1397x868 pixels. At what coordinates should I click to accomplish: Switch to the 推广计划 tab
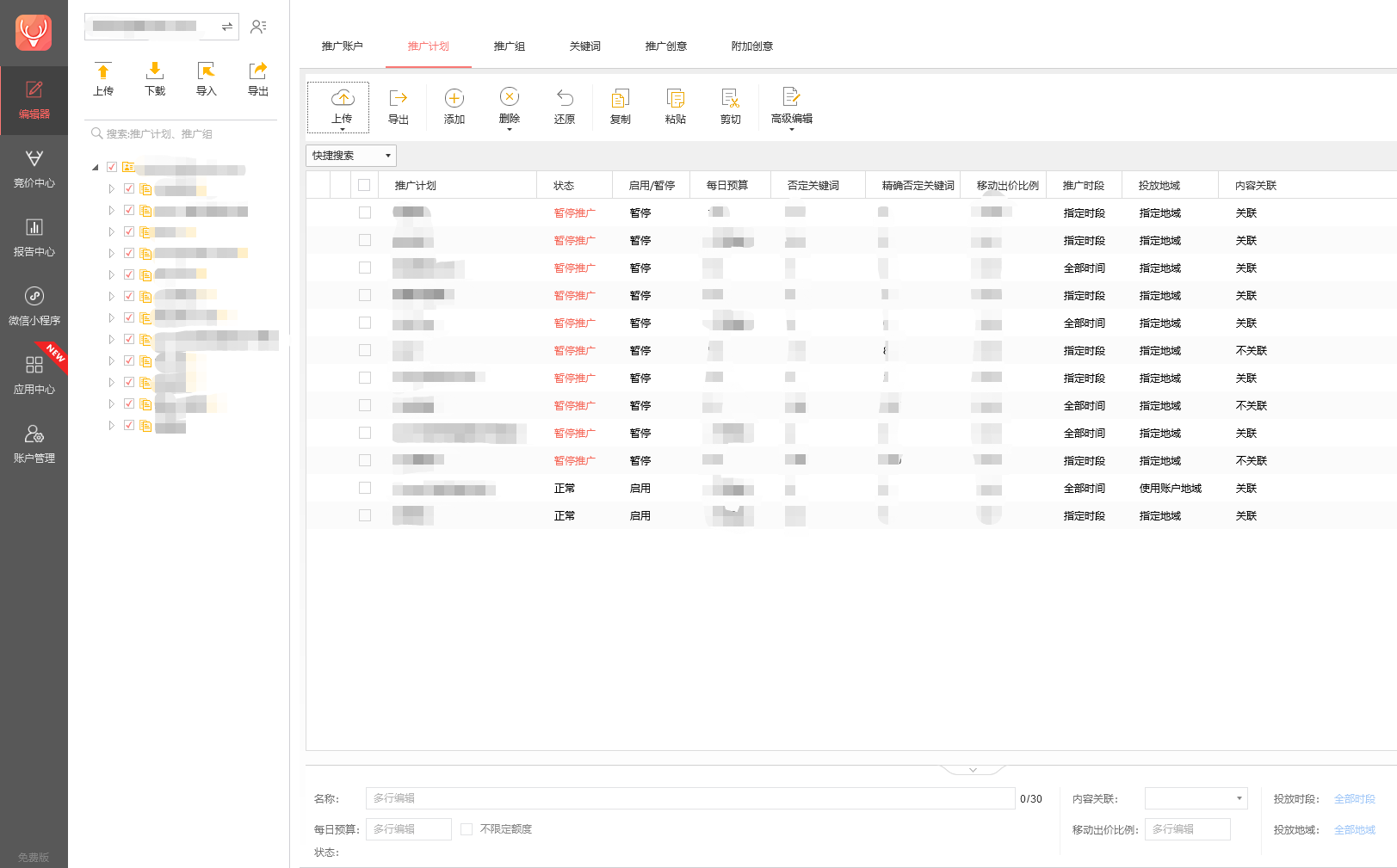(429, 46)
